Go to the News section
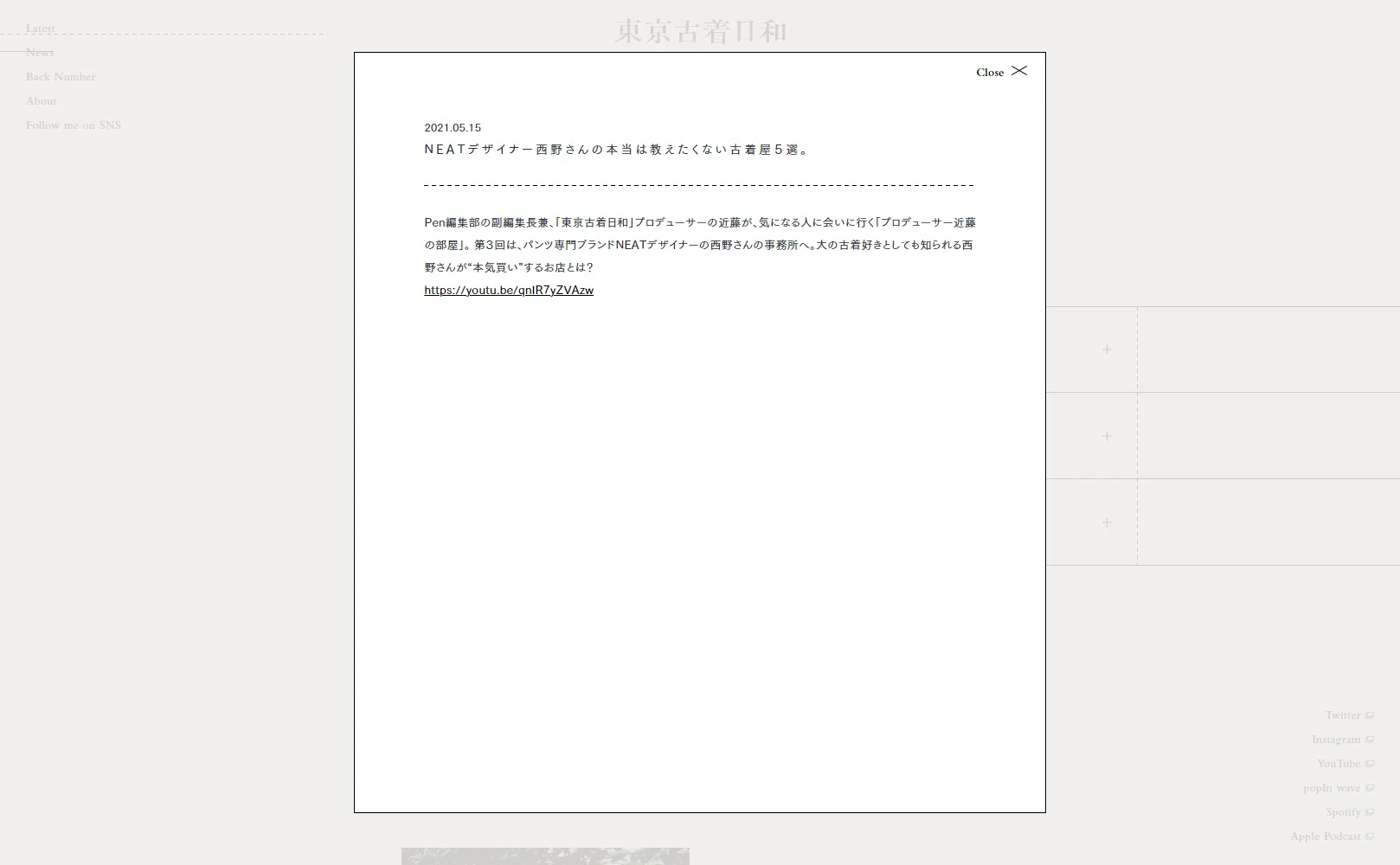This screenshot has width=1400, height=865. (x=40, y=53)
